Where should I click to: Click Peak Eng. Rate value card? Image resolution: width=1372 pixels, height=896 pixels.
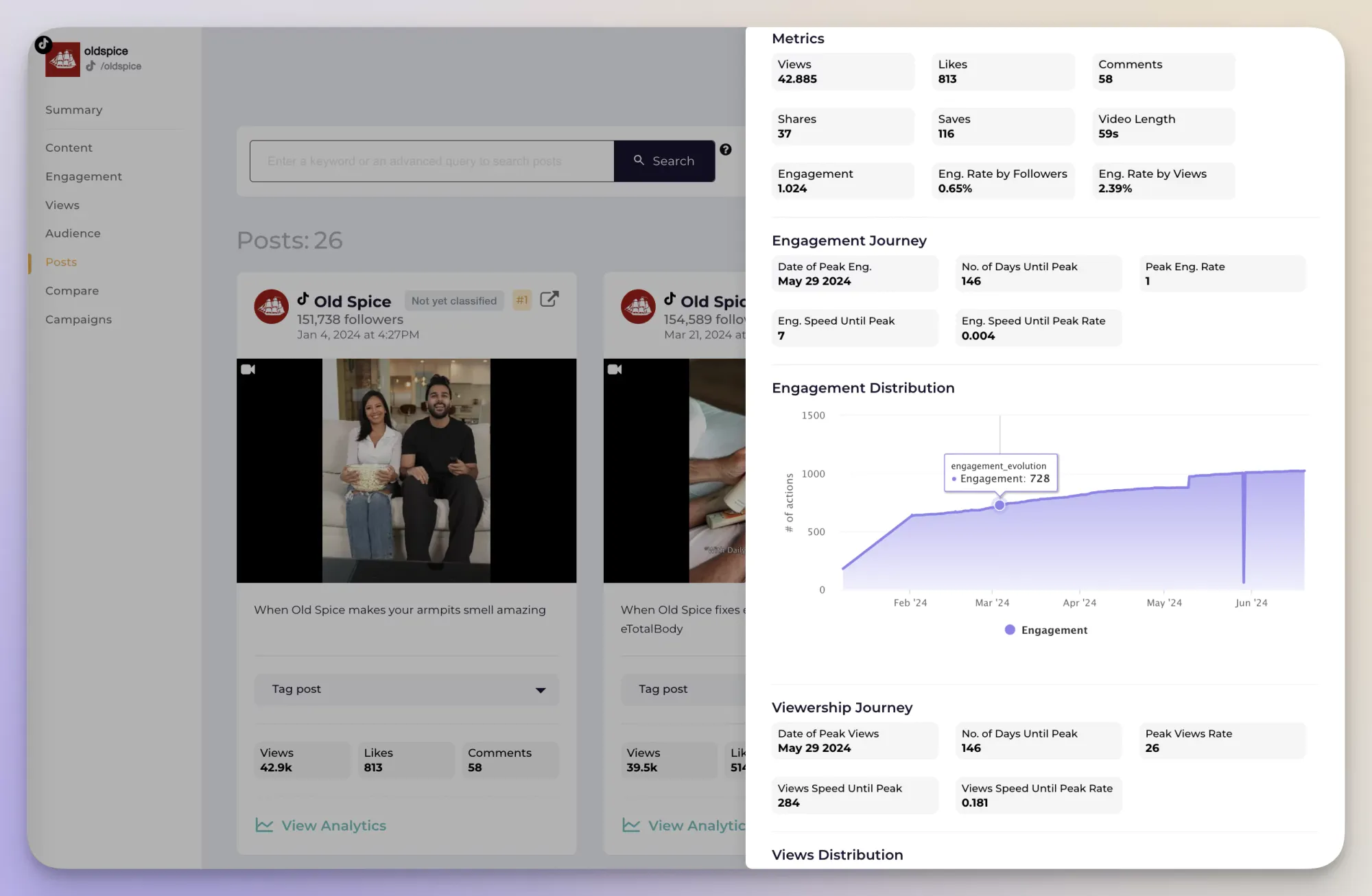pyautogui.click(x=1222, y=274)
